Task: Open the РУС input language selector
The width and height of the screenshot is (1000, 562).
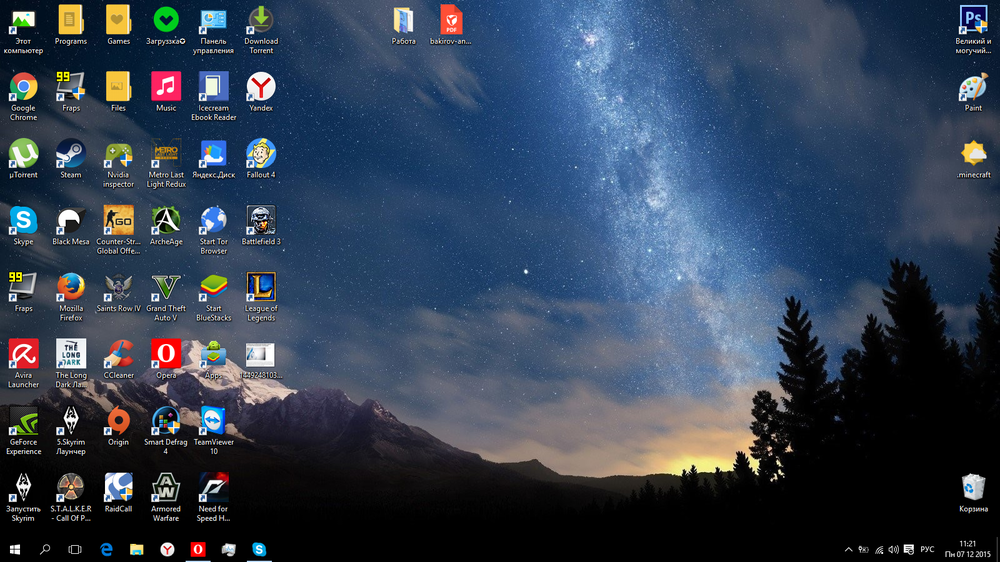Action: click(927, 549)
